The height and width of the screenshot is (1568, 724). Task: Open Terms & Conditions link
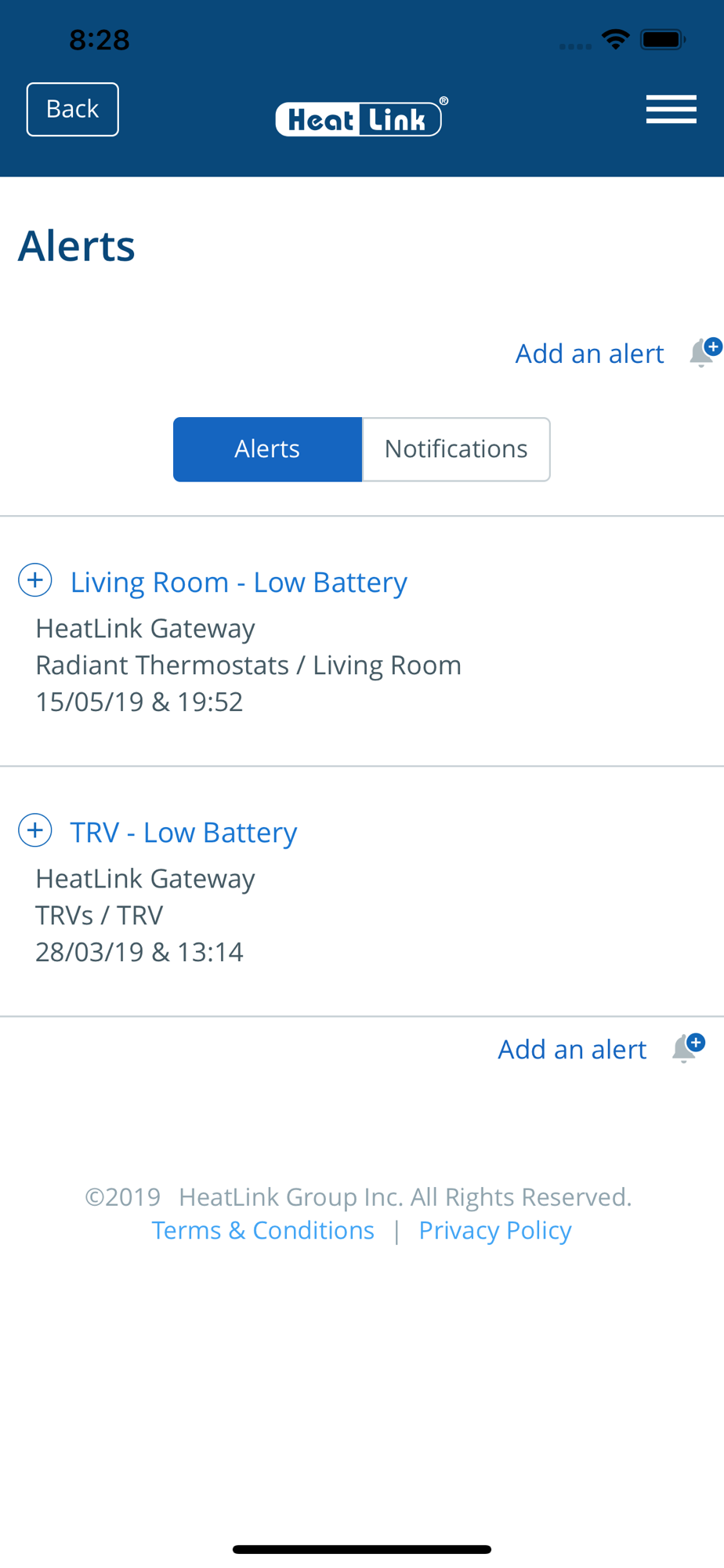click(262, 1230)
